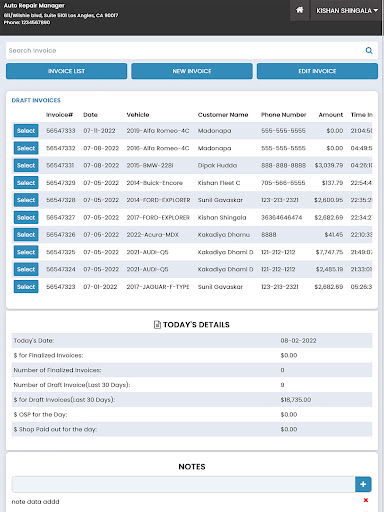The height and width of the screenshot is (512, 384).
Task: Select invoice 56547333
Action: click(x=26, y=131)
